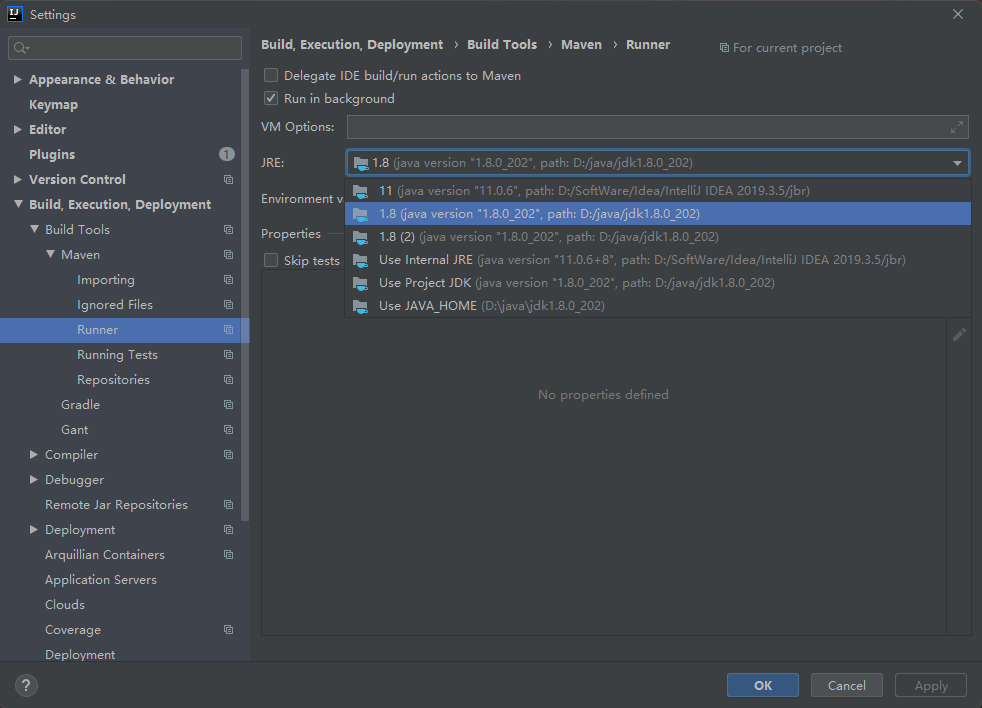This screenshot has width=982, height=708.
Task: Click the settings search field
Action: [x=125, y=48]
